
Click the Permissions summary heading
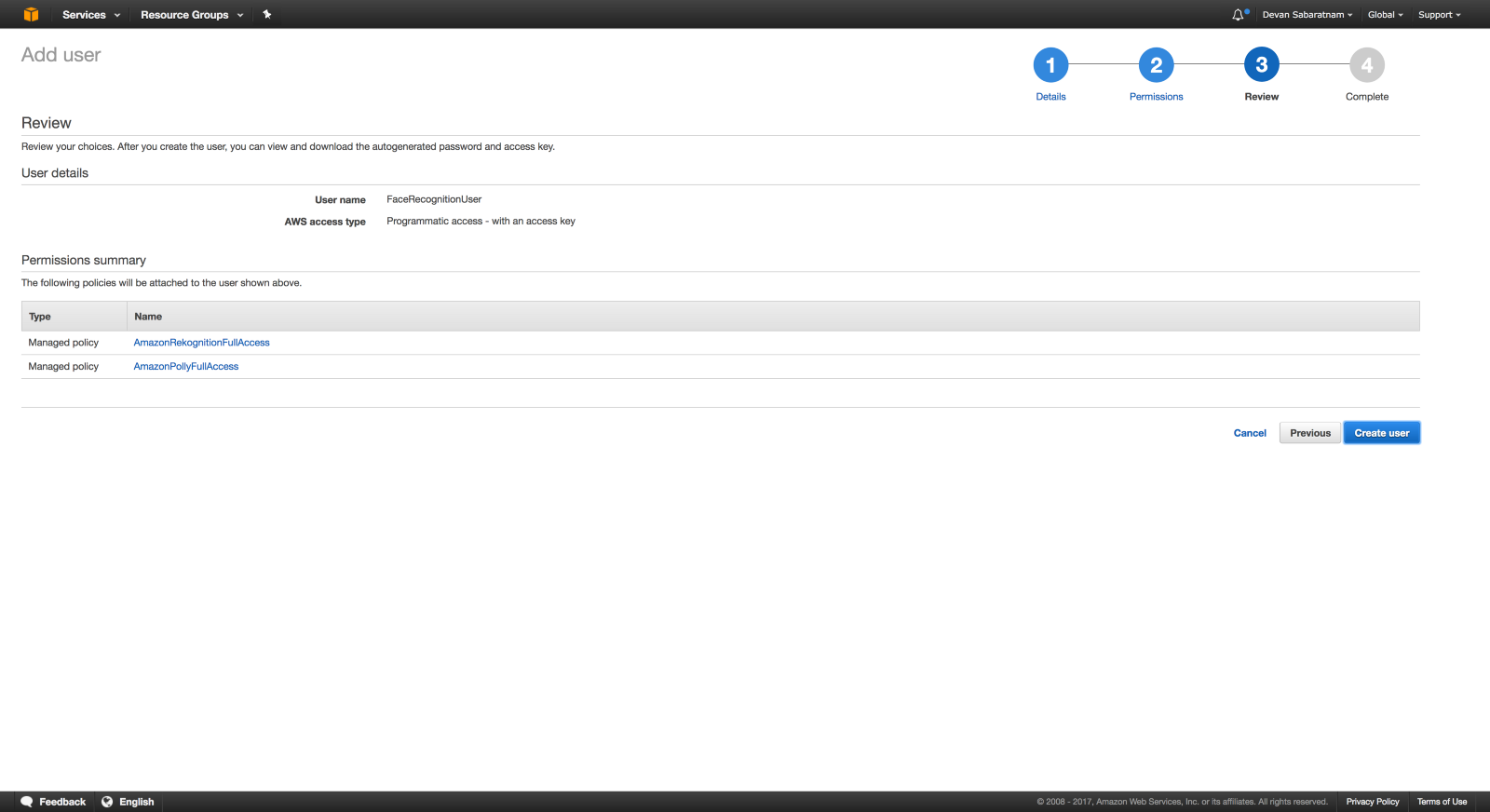click(84, 260)
